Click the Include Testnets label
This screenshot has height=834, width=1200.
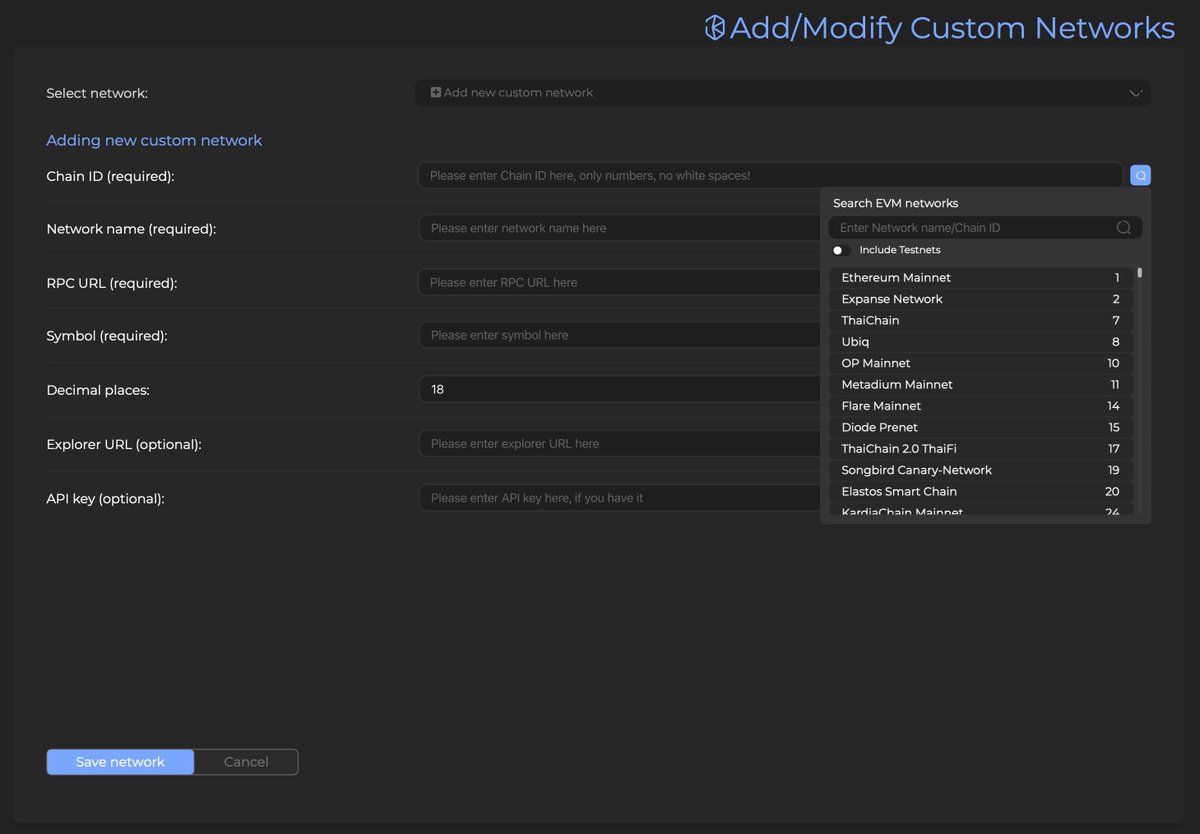pyautogui.click(x=900, y=250)
